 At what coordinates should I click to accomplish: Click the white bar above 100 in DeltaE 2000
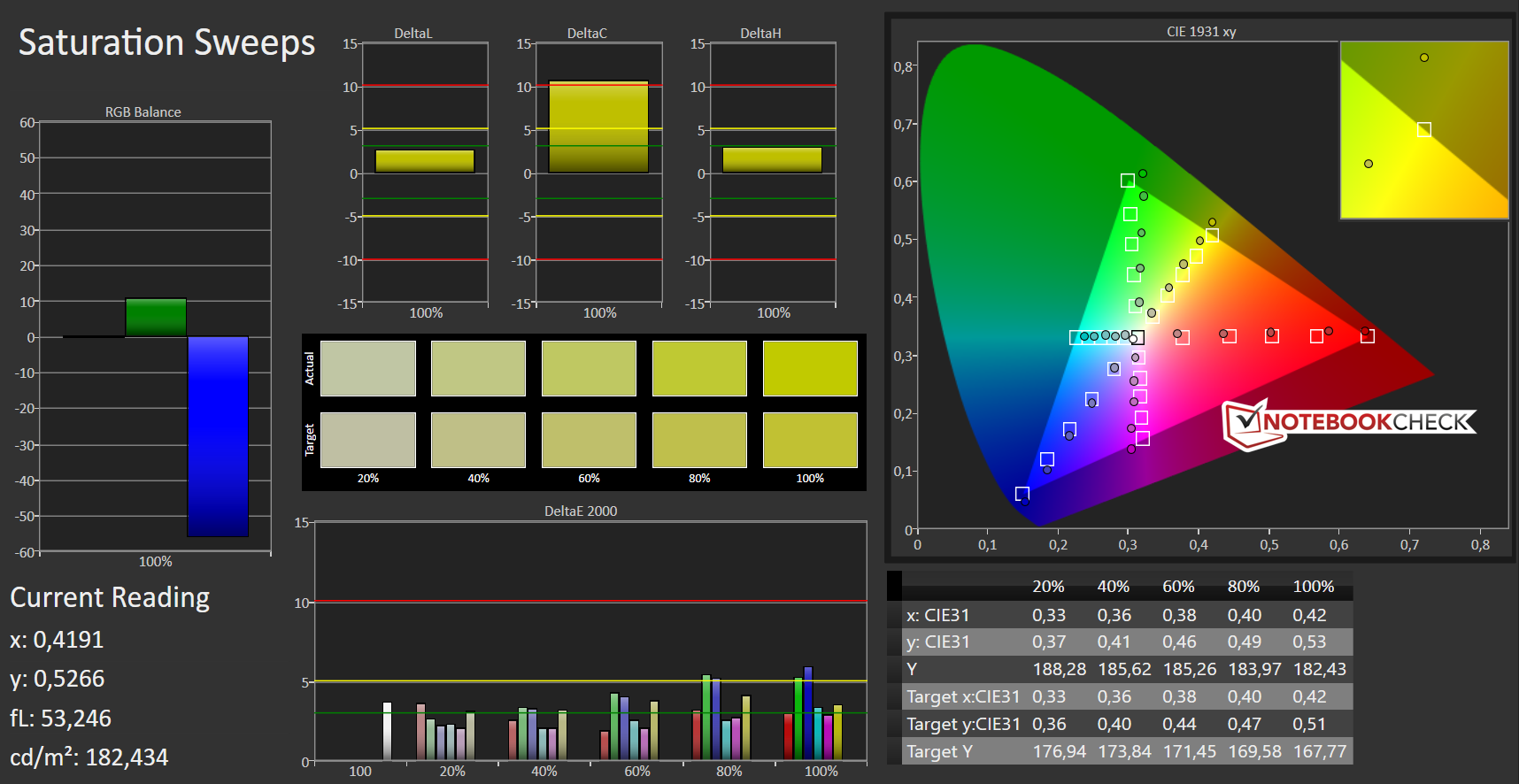tap(387, 731)
